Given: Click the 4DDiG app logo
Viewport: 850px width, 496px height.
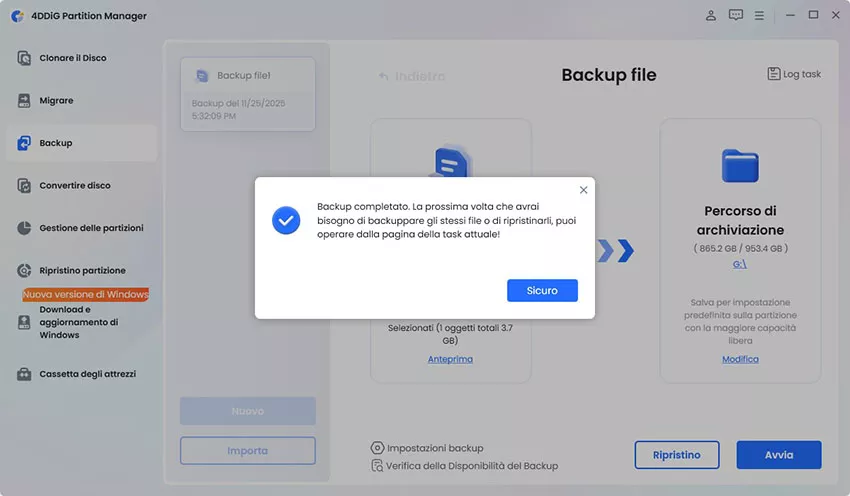Looking at the screenshot, I should pos(17,16).
